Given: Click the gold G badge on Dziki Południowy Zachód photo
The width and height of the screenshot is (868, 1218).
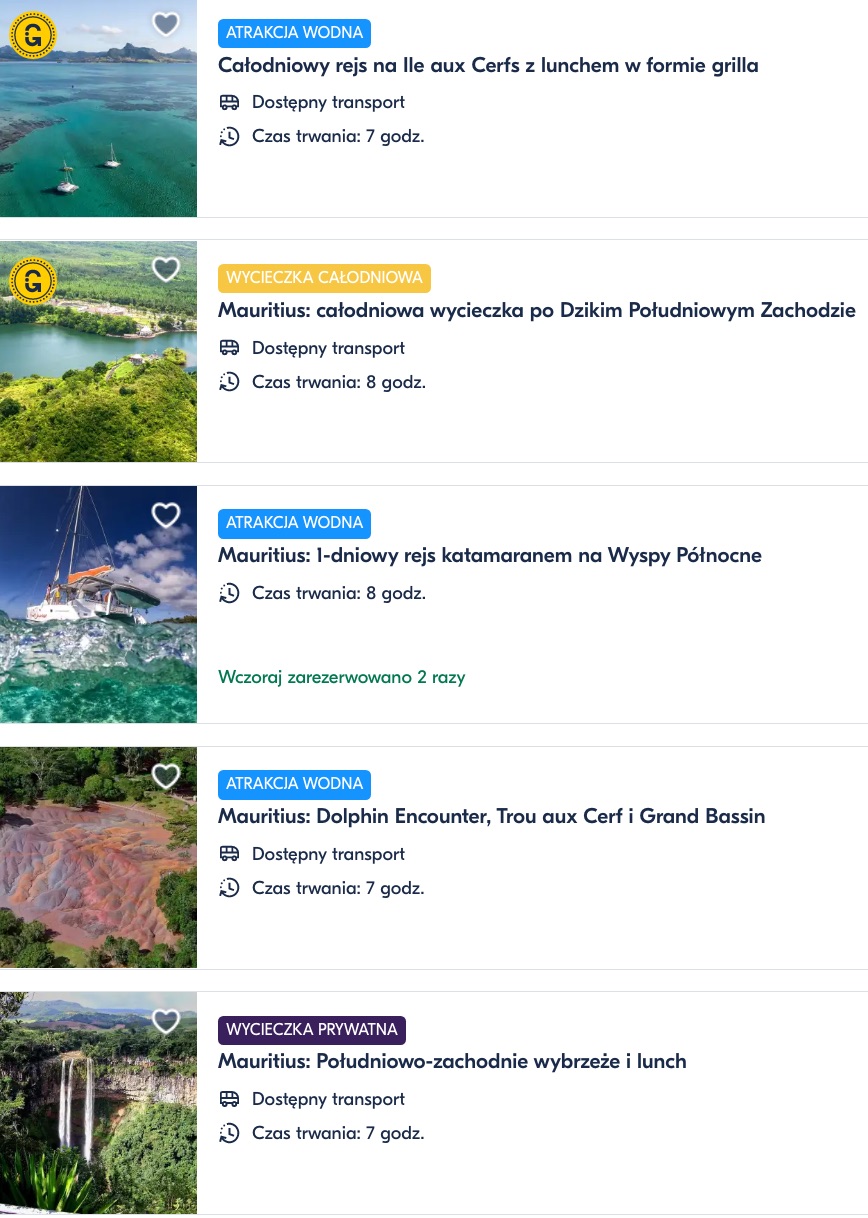Looking at the screenshot, I should pyautogui.click(x=33, y=281).
